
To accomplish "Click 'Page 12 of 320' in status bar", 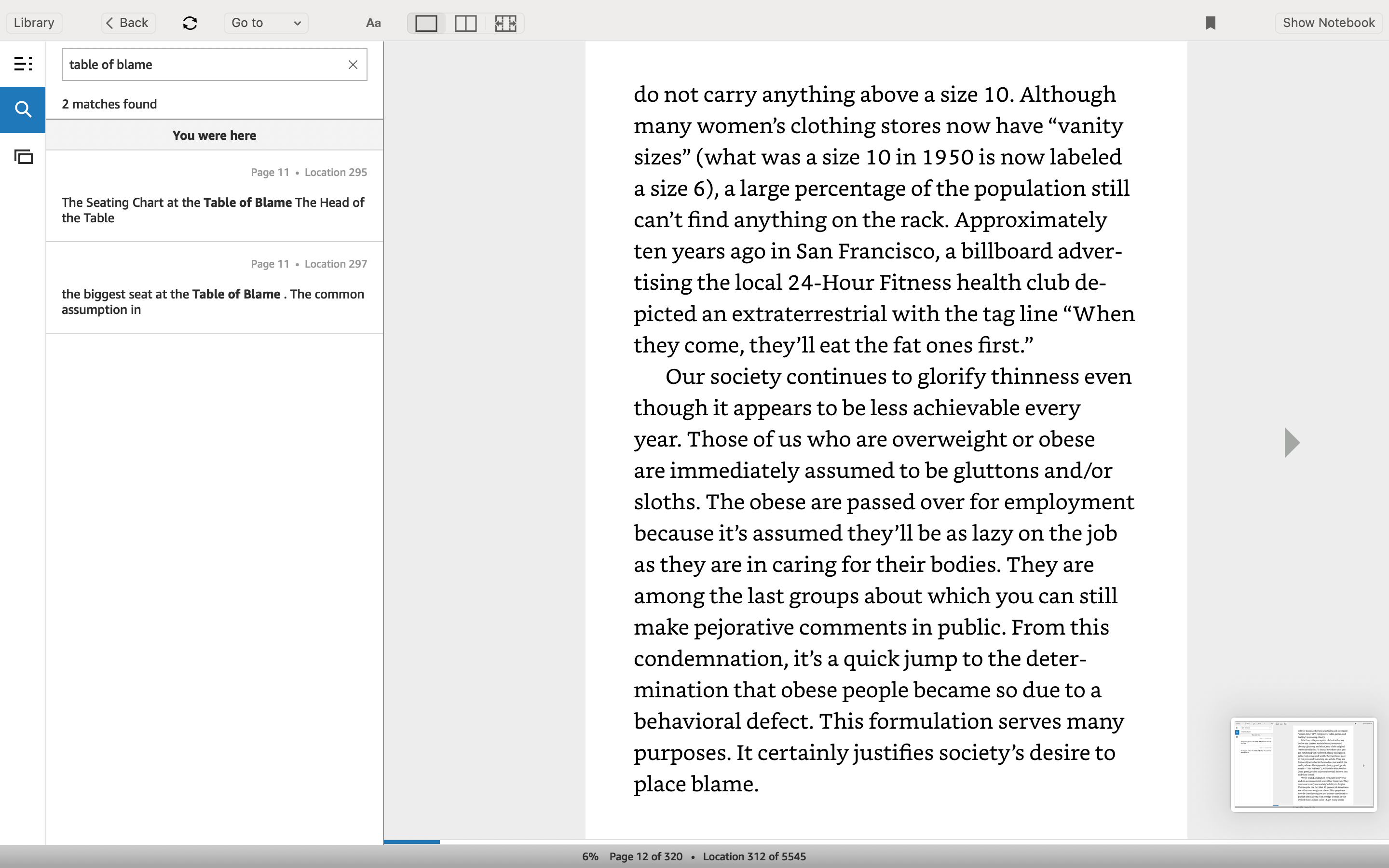I will 646,856.
